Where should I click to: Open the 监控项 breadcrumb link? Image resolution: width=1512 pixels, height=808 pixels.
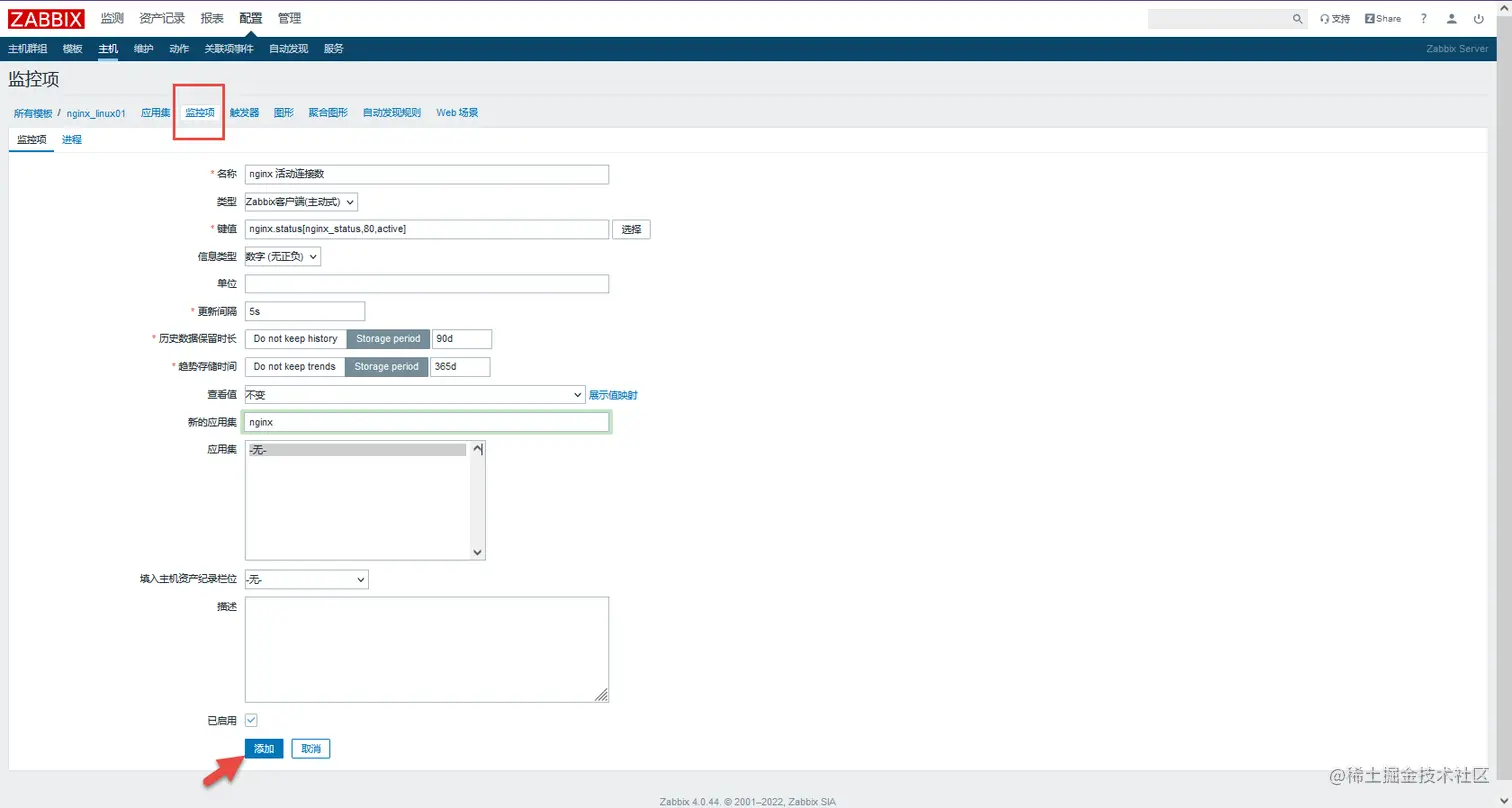(x=200, y=113)
